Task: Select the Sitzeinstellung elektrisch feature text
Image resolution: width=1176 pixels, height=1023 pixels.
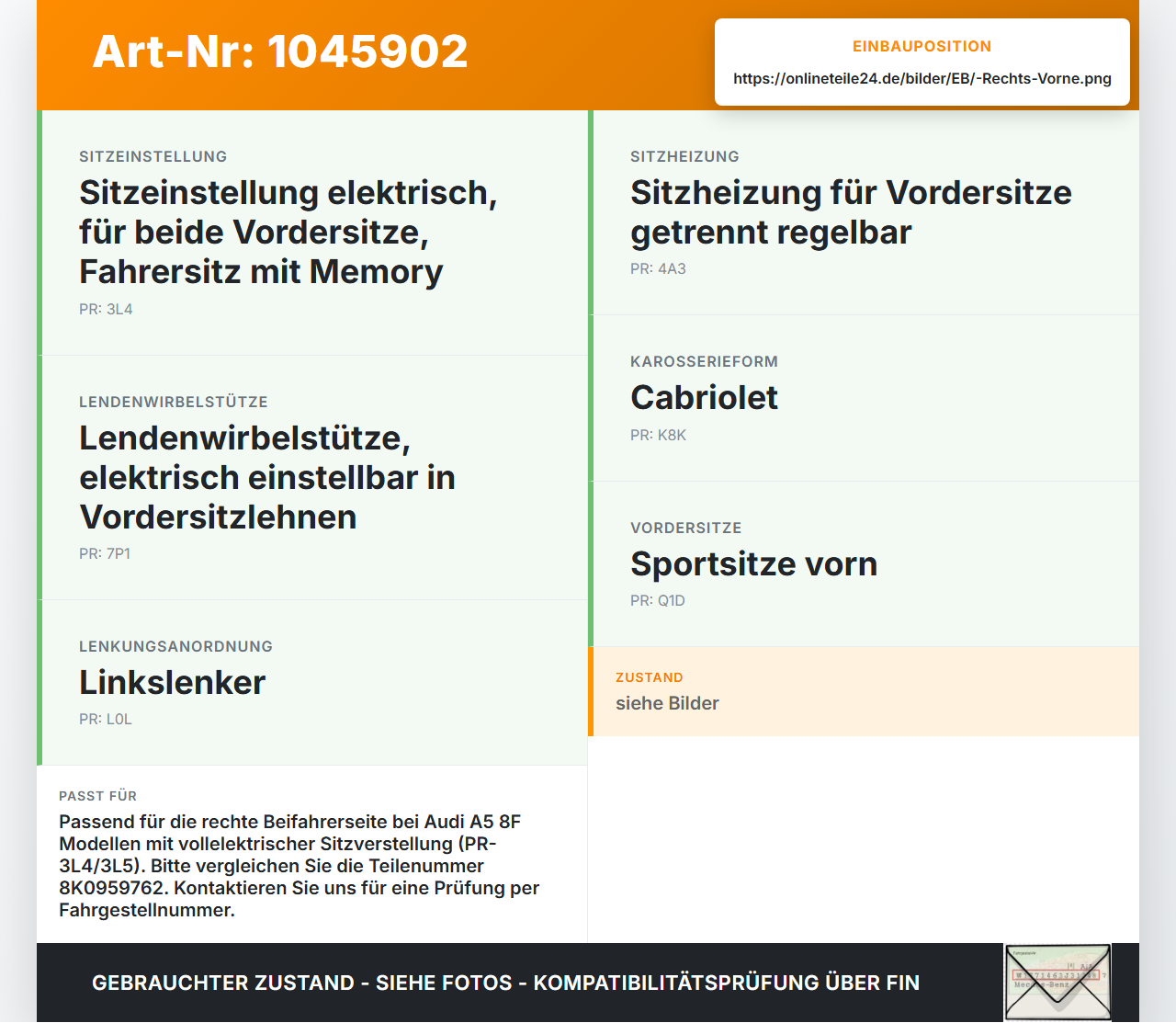Action: pyautogui.click(x=288, y=232)
